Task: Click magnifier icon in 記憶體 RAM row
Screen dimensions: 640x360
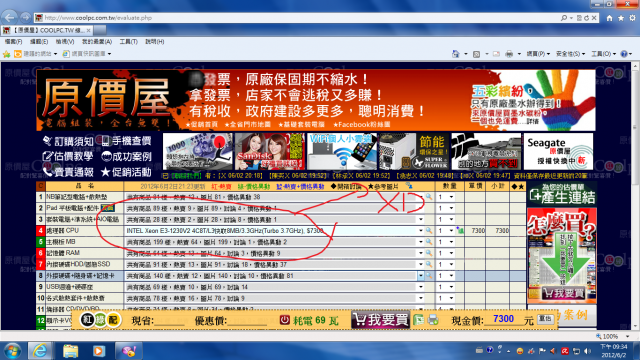Action: pyautogui.click(x=429, y=253)
